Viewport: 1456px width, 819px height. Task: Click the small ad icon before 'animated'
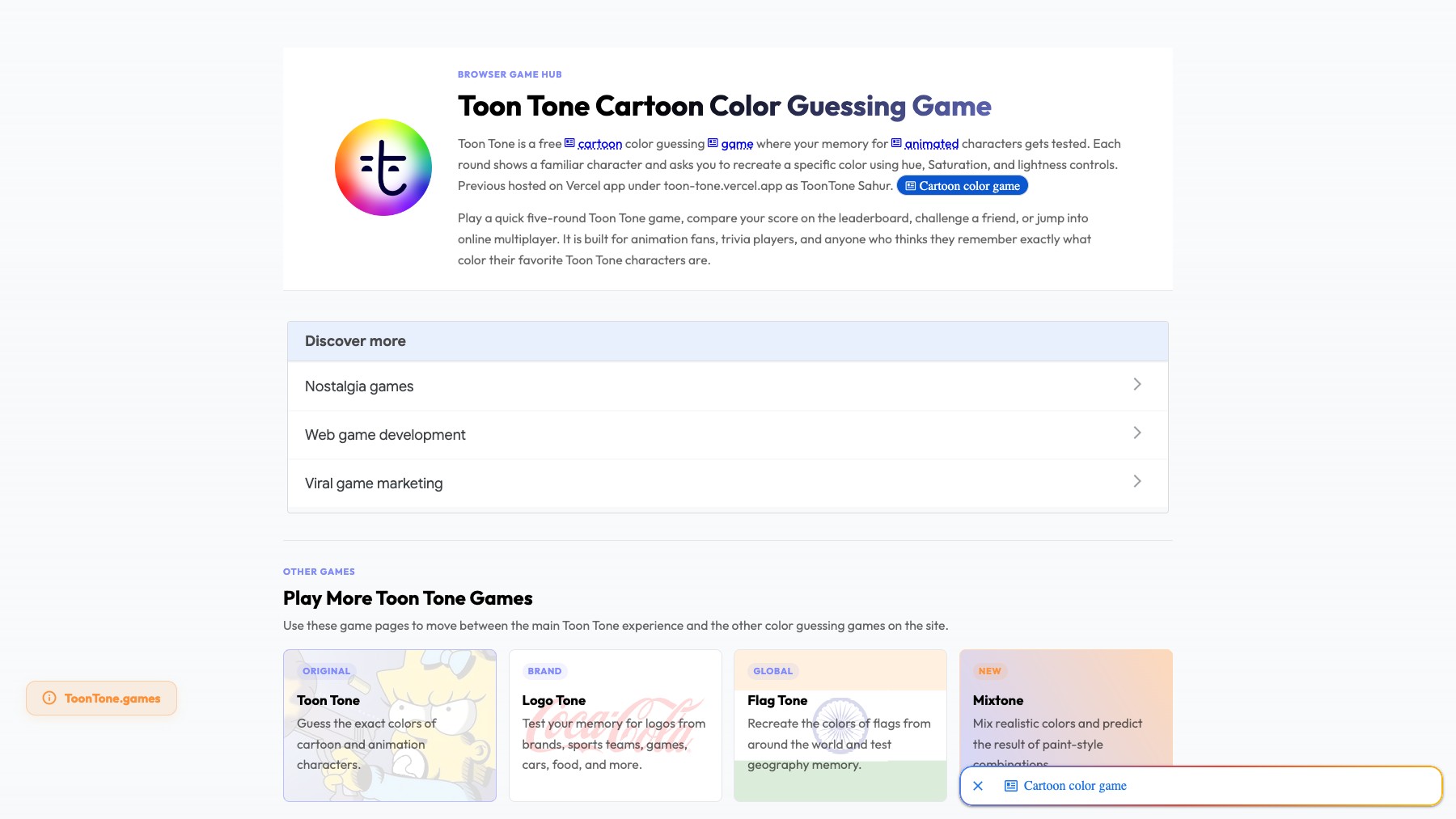(x=896, y=143)
